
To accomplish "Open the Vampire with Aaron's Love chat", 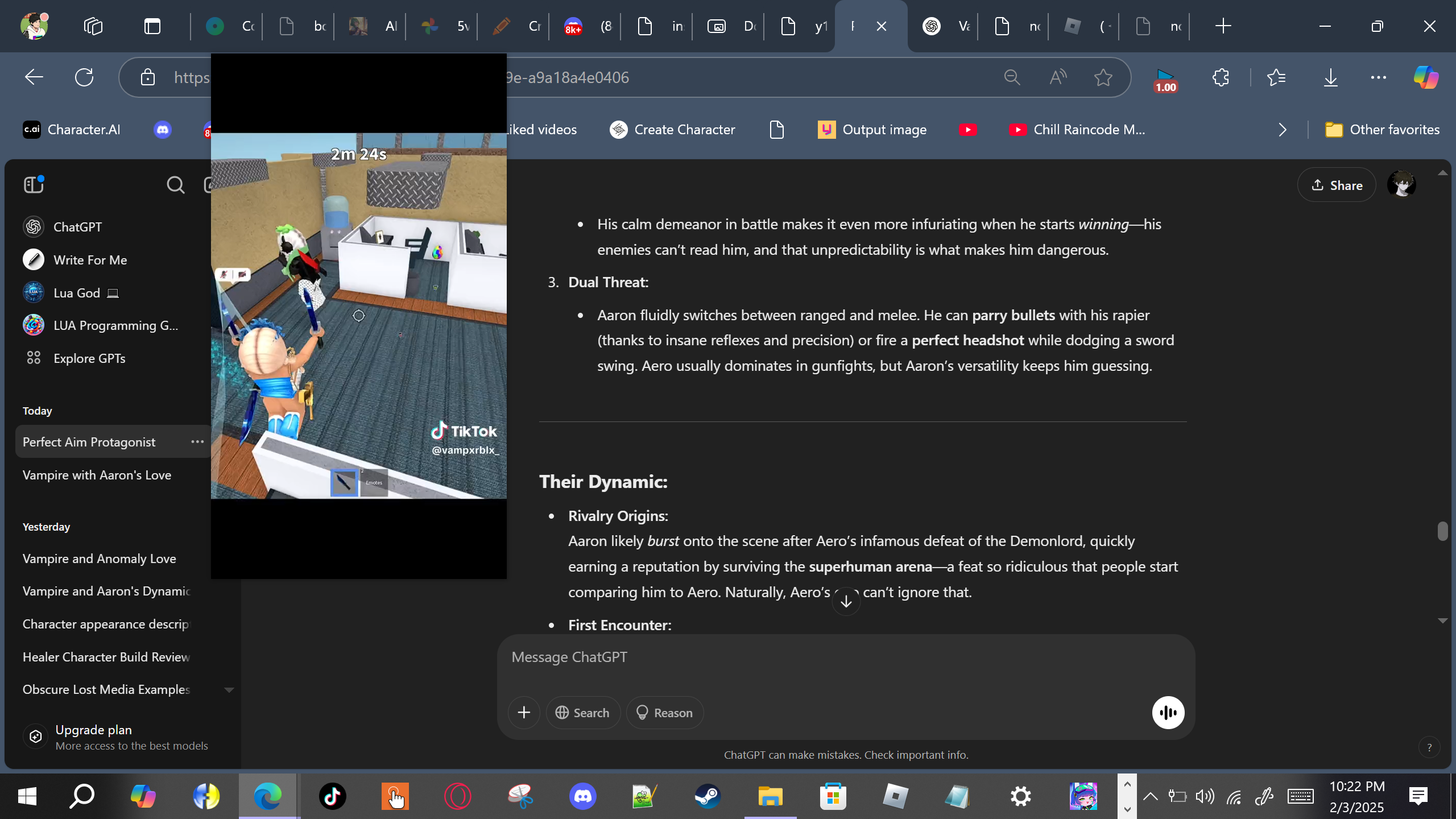I will click(x=97, y=475).
